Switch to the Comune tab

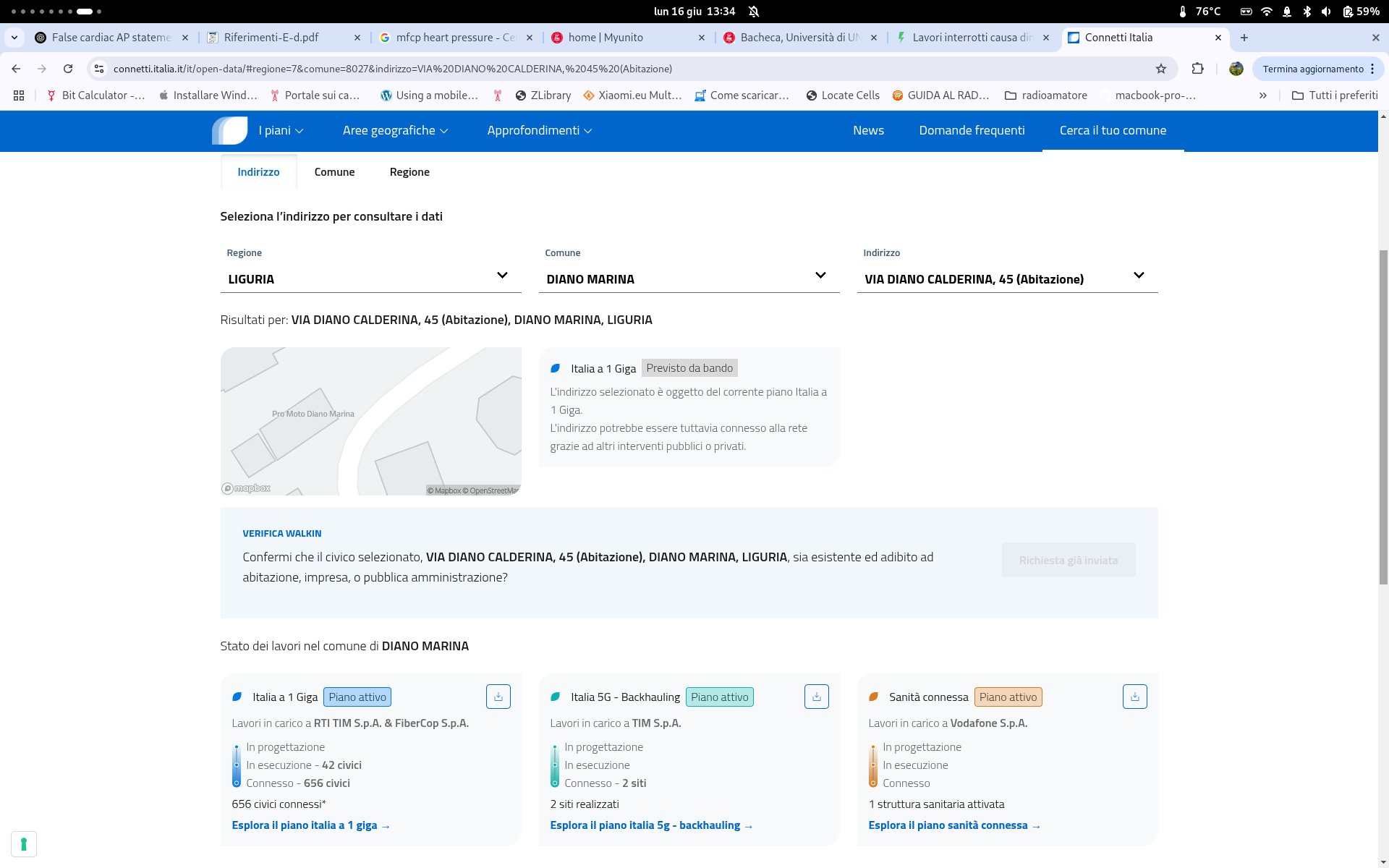[334, 172]
